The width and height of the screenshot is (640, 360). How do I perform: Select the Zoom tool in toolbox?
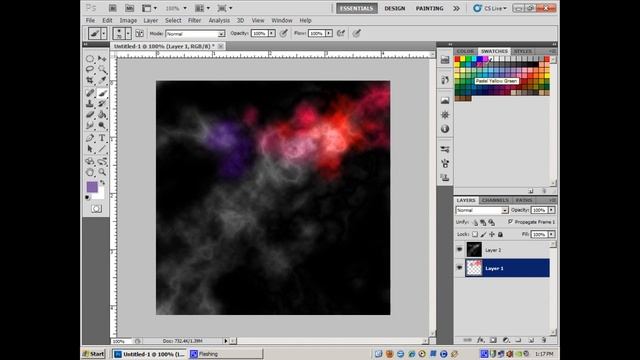[x=102, y=173]
